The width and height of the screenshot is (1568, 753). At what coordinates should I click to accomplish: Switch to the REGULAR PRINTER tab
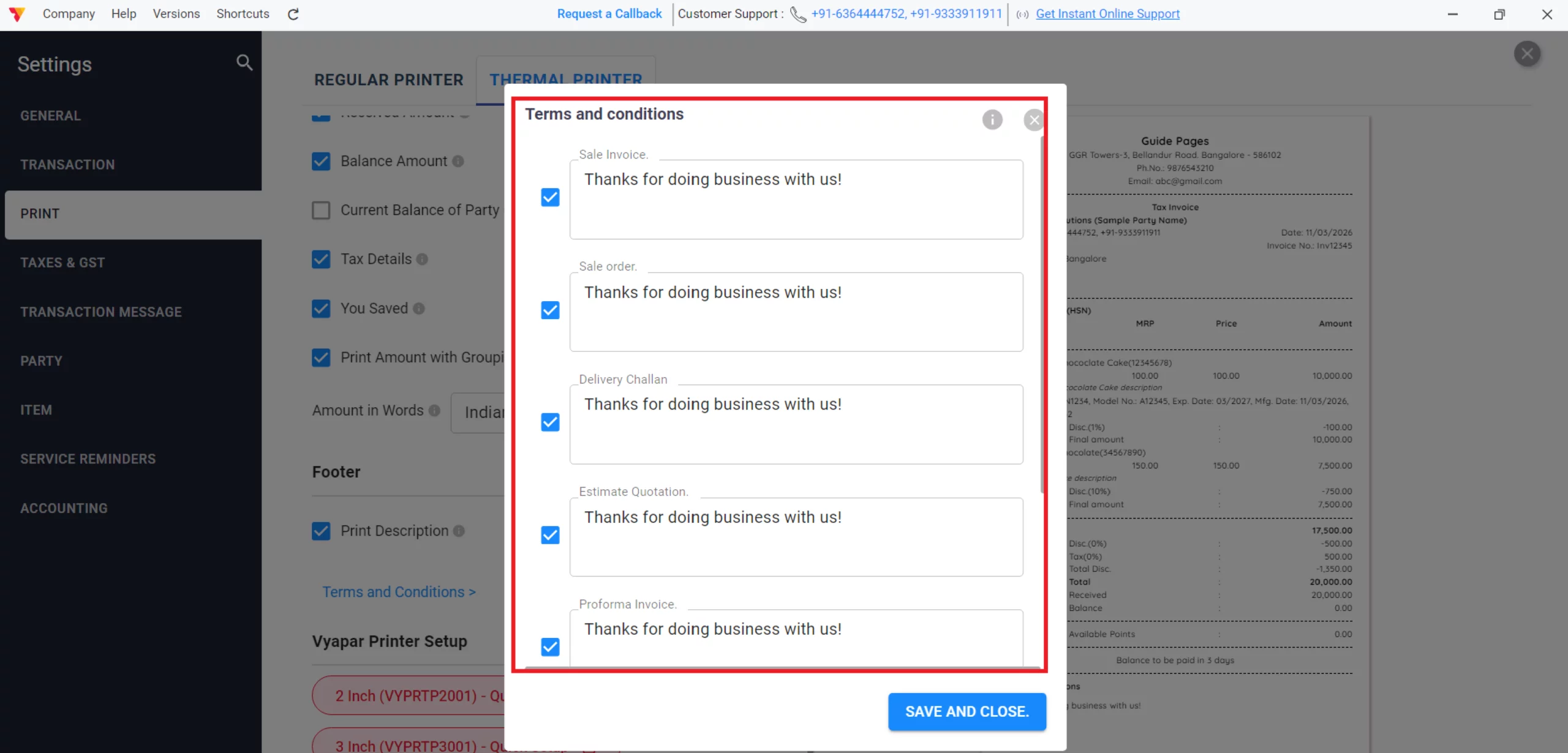click(388, 79)
